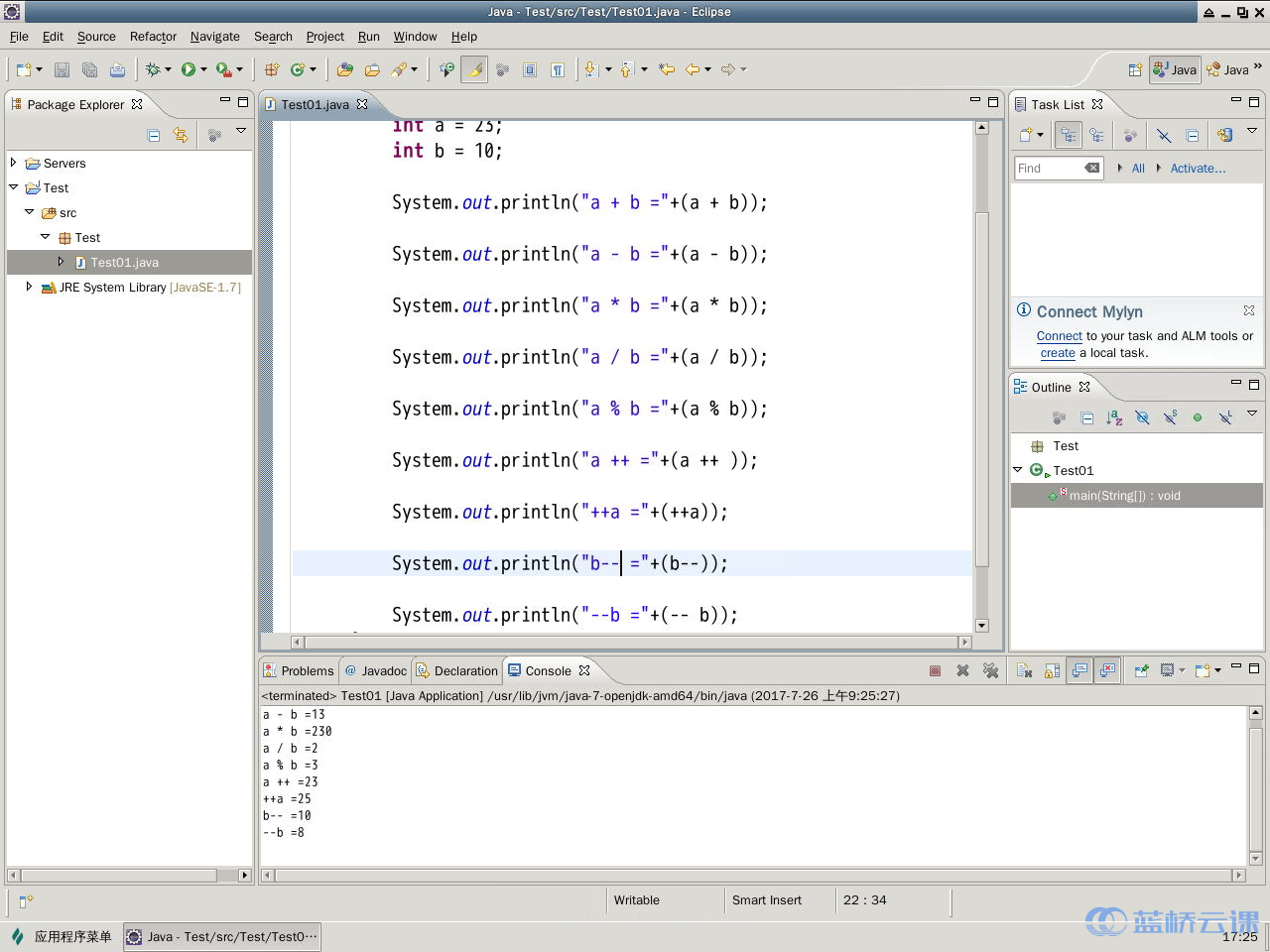Viewport: 1270px width, 952px height.
Task: Click Collapse All icon in Package Explorer
Action: click(x=154, y=135)
